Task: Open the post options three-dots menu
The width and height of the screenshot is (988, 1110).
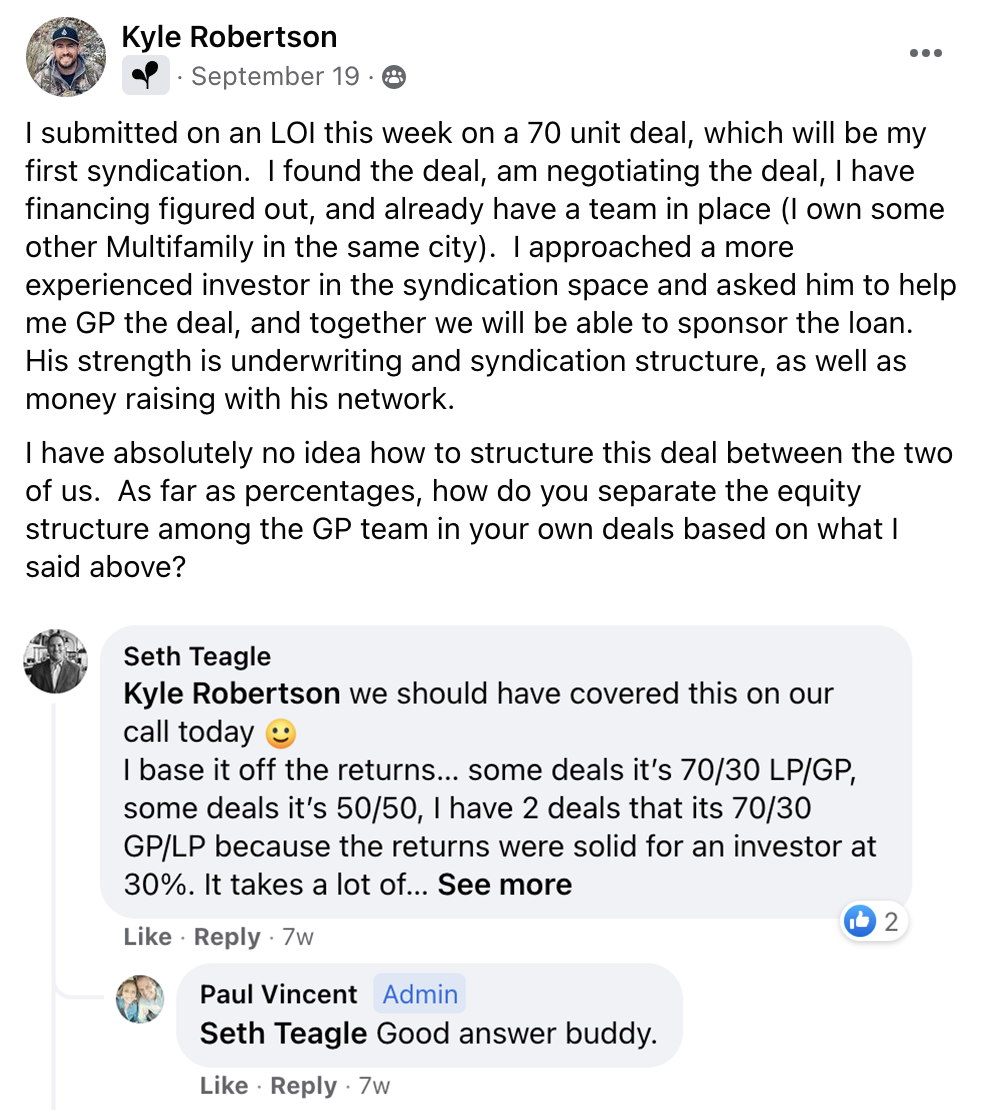Action: 925,54
